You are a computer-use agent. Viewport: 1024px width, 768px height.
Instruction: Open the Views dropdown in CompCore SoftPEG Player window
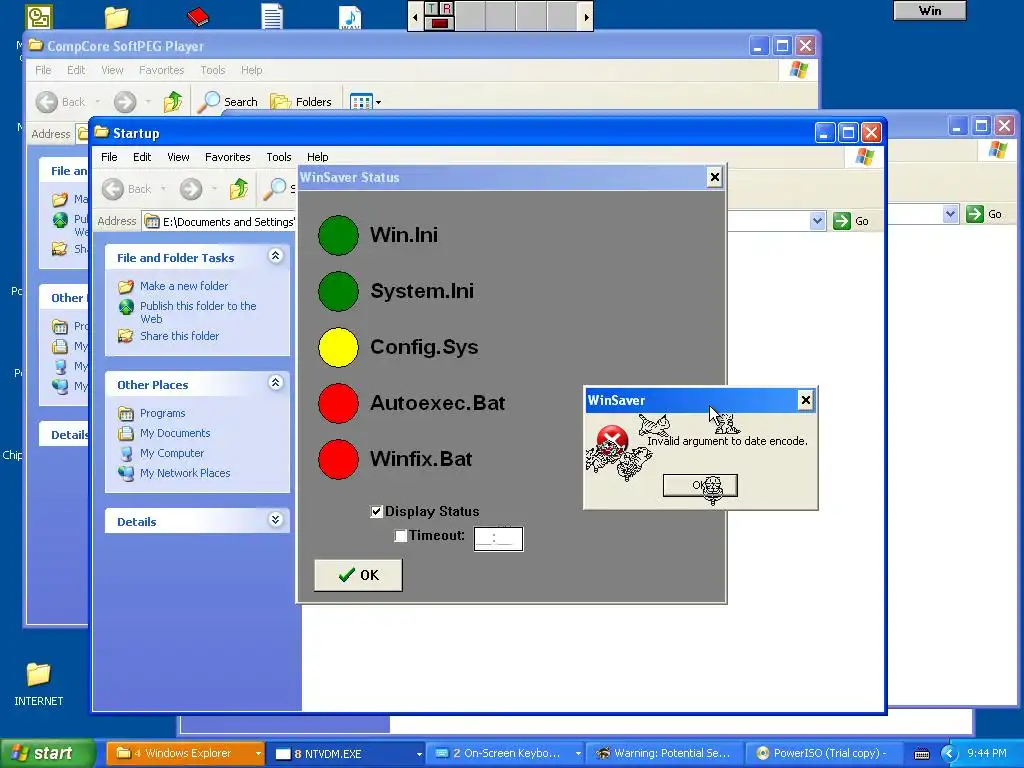pos(378,103)
